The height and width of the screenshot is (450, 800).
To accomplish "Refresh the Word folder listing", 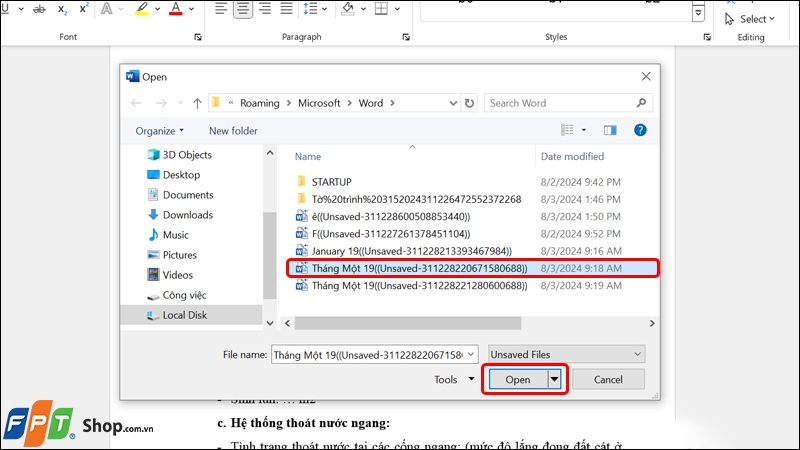I will coord(469,103).
